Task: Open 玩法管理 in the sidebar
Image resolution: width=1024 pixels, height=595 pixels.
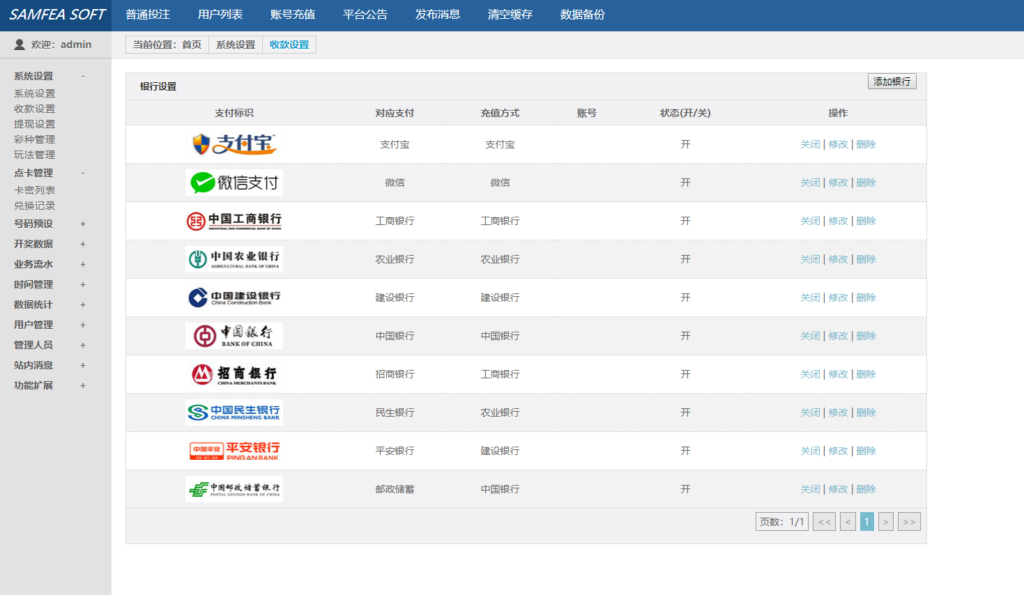Action: [x=35, y=155]
